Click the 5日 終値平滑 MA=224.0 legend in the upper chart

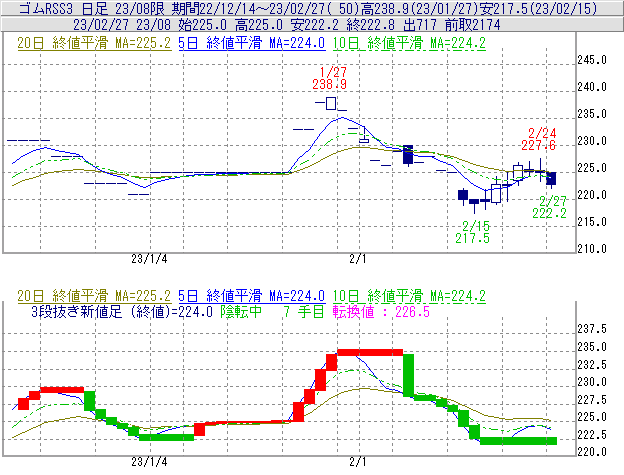click(x=252, y=43)
